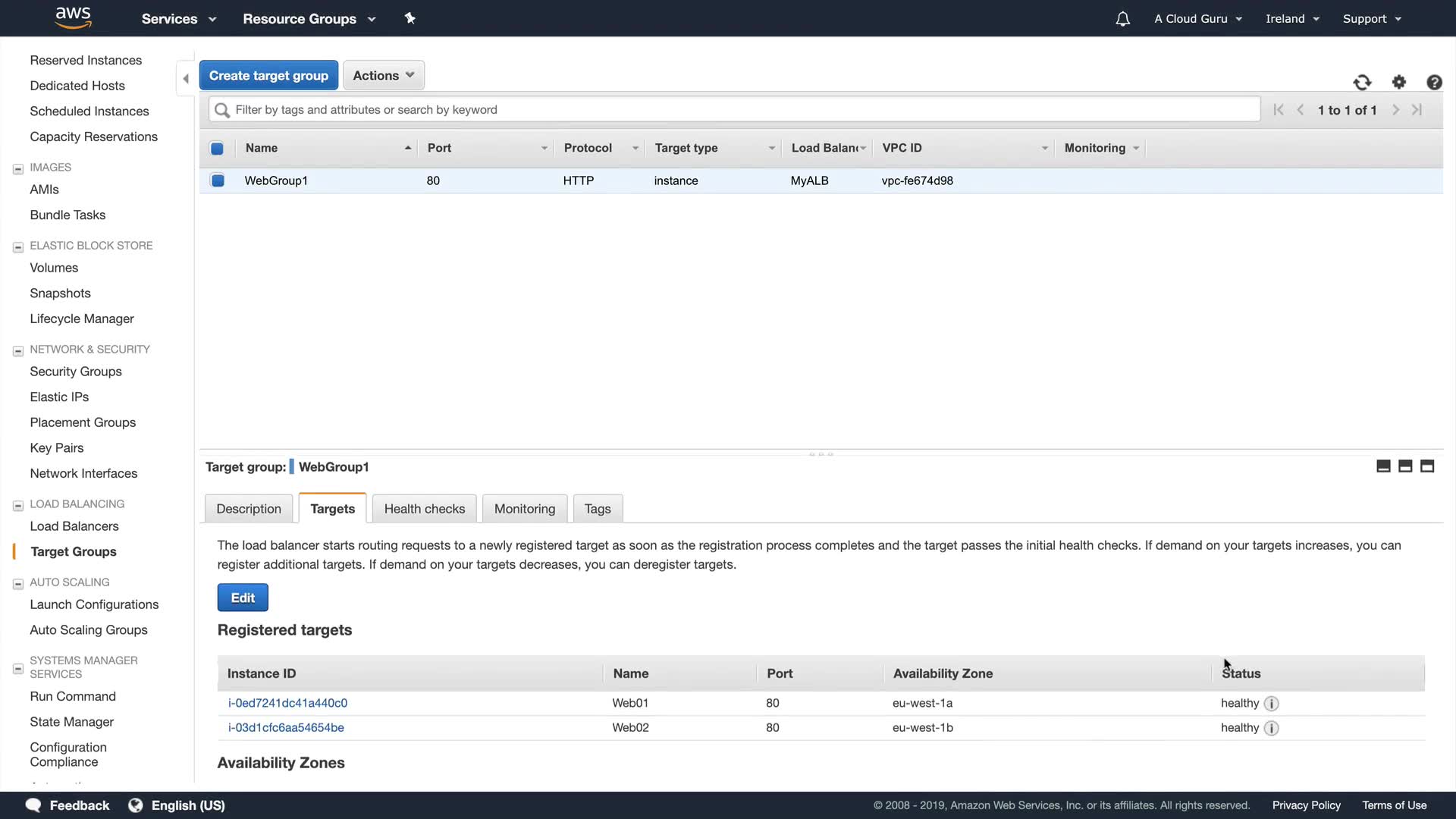The height and width of the screenshot is (819, 1456).
Task: Click the AWS logo home icon
Action: pyautogui.click(x=73, y=17)
